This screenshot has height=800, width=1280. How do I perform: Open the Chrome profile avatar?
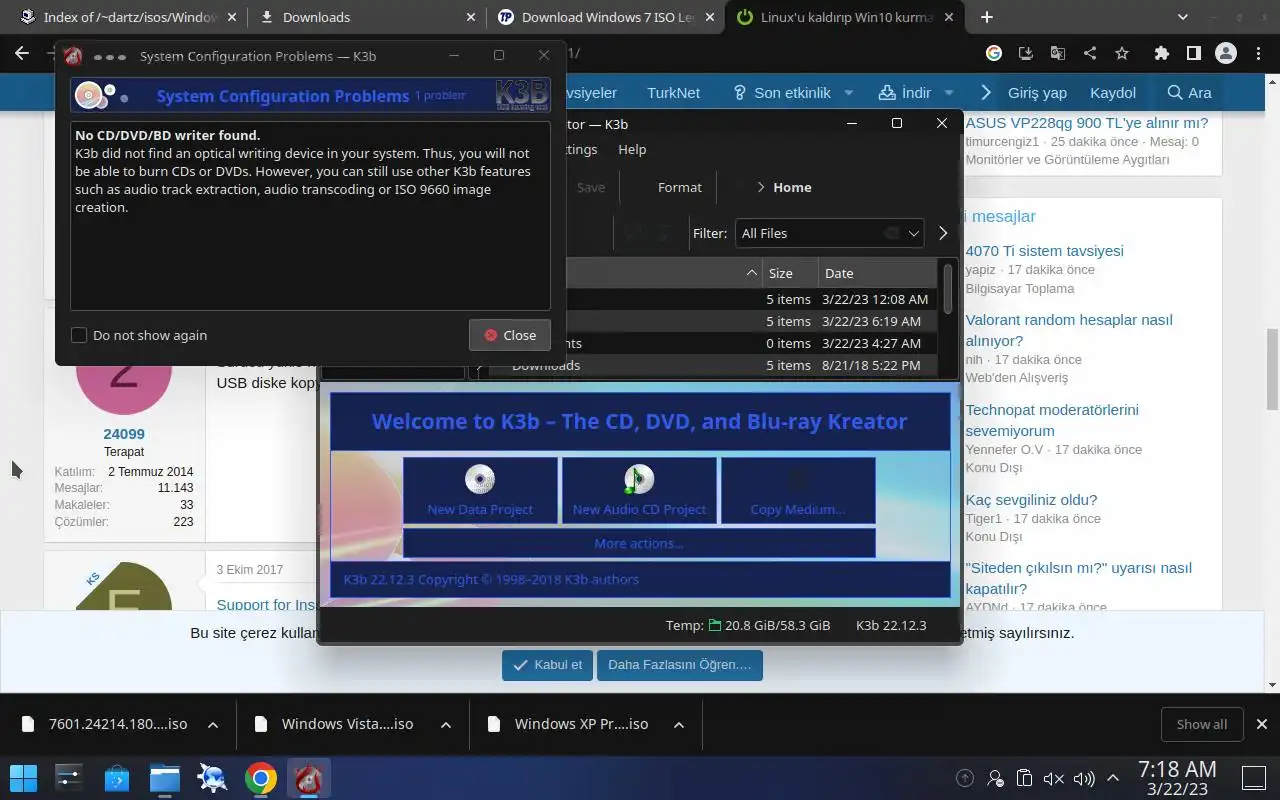coord(1226,53)
